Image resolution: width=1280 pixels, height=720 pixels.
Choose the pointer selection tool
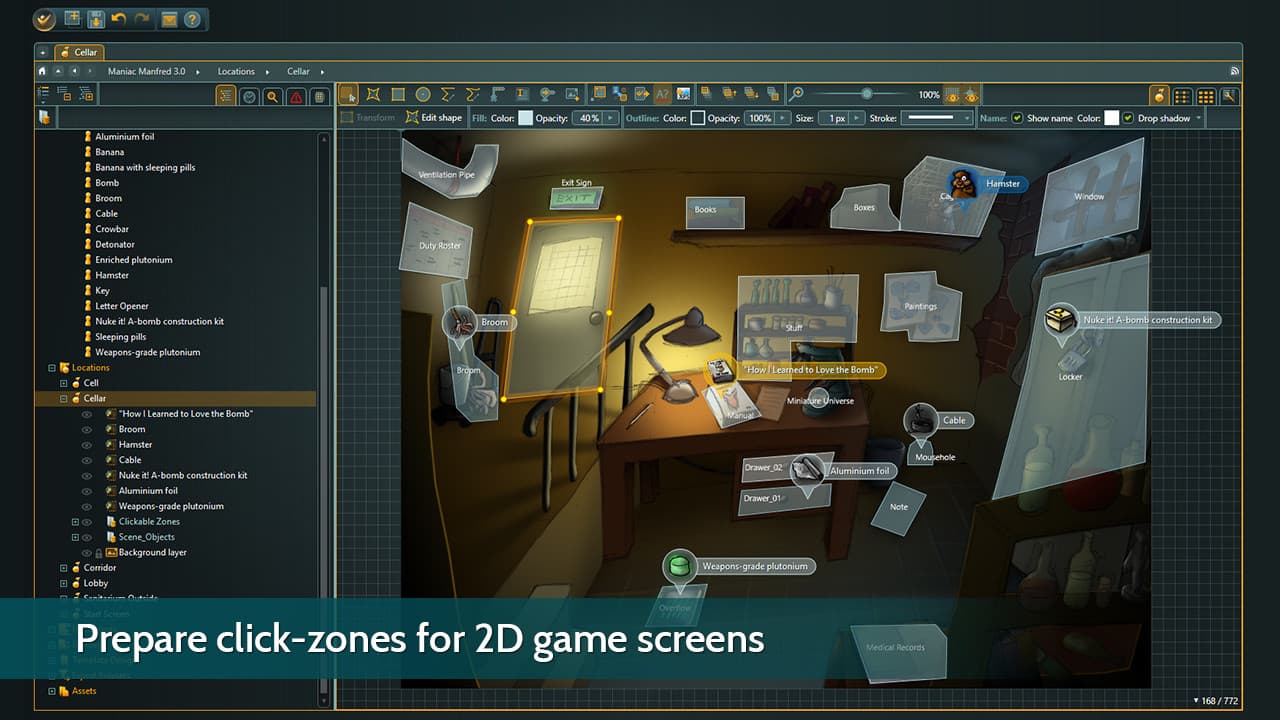349,94
